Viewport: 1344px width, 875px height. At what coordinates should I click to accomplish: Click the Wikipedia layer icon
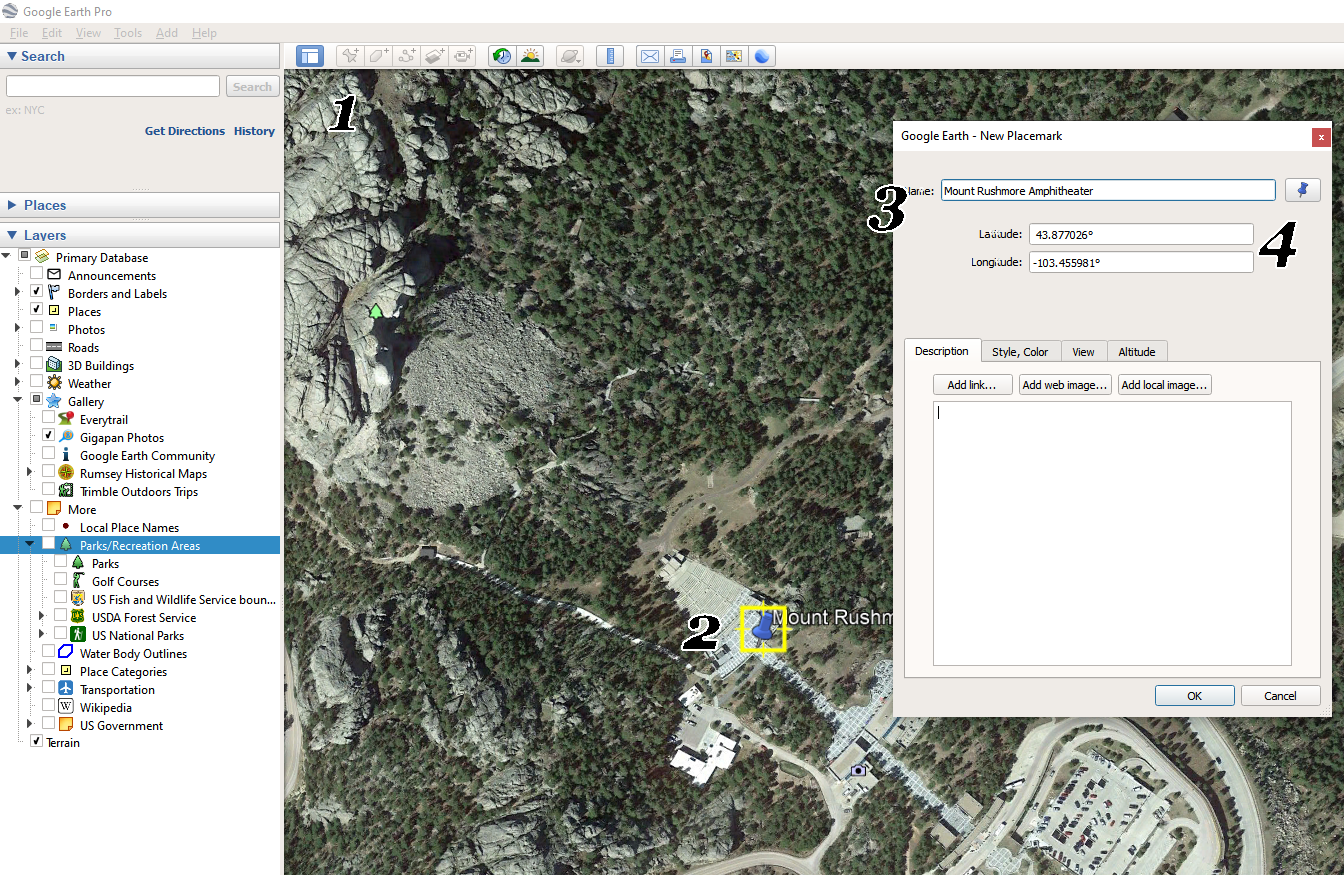(66, 707)
